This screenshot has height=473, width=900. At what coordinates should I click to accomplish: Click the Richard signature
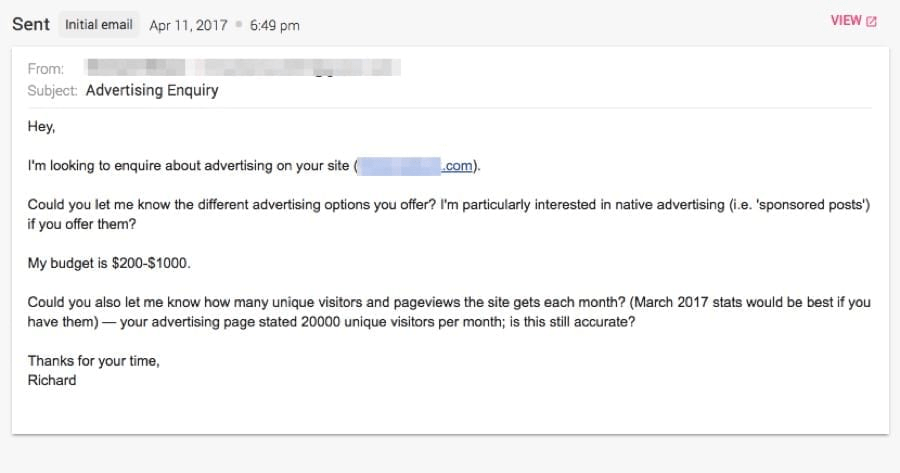click(x=52, y=380)
